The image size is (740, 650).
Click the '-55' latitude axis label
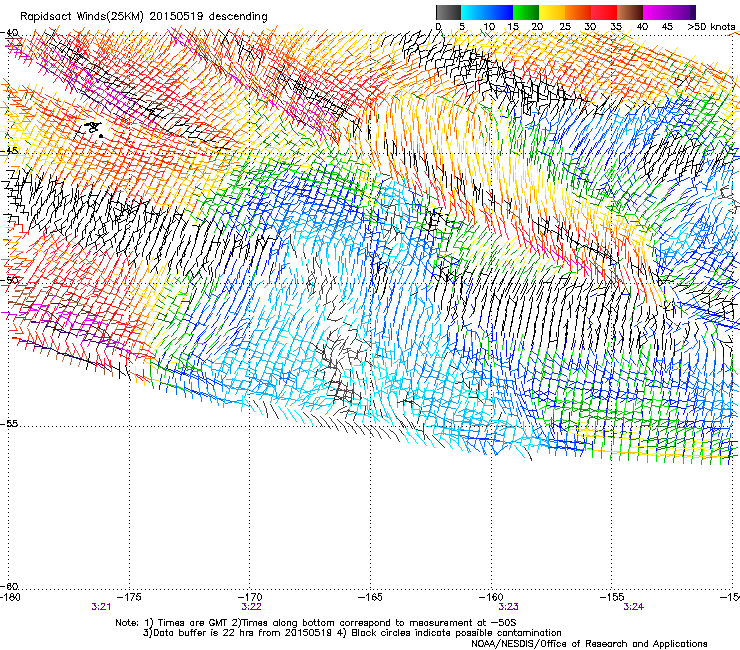[x=9, y=424]
